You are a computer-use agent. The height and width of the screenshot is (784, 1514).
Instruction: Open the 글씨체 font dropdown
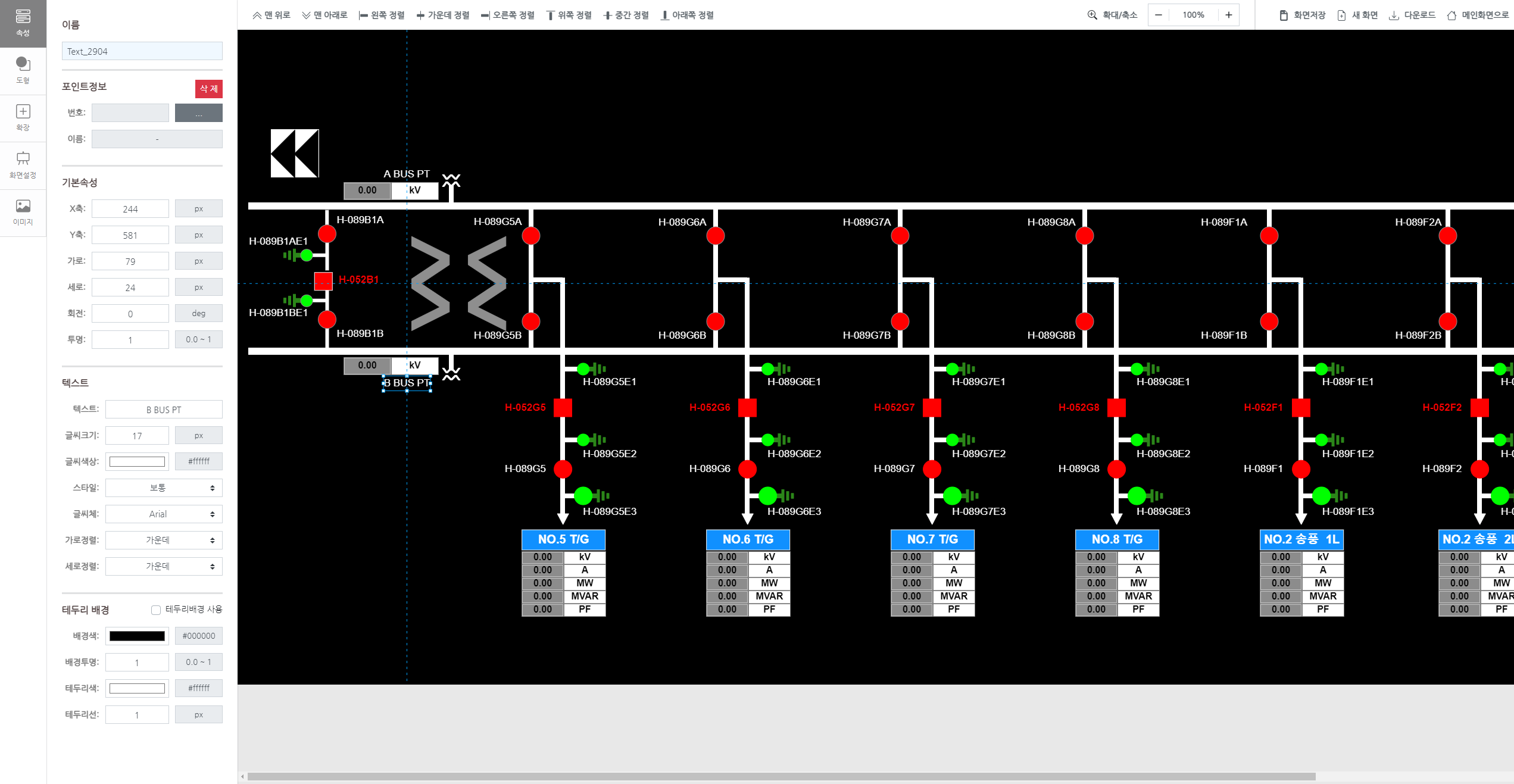click(163, 514)
